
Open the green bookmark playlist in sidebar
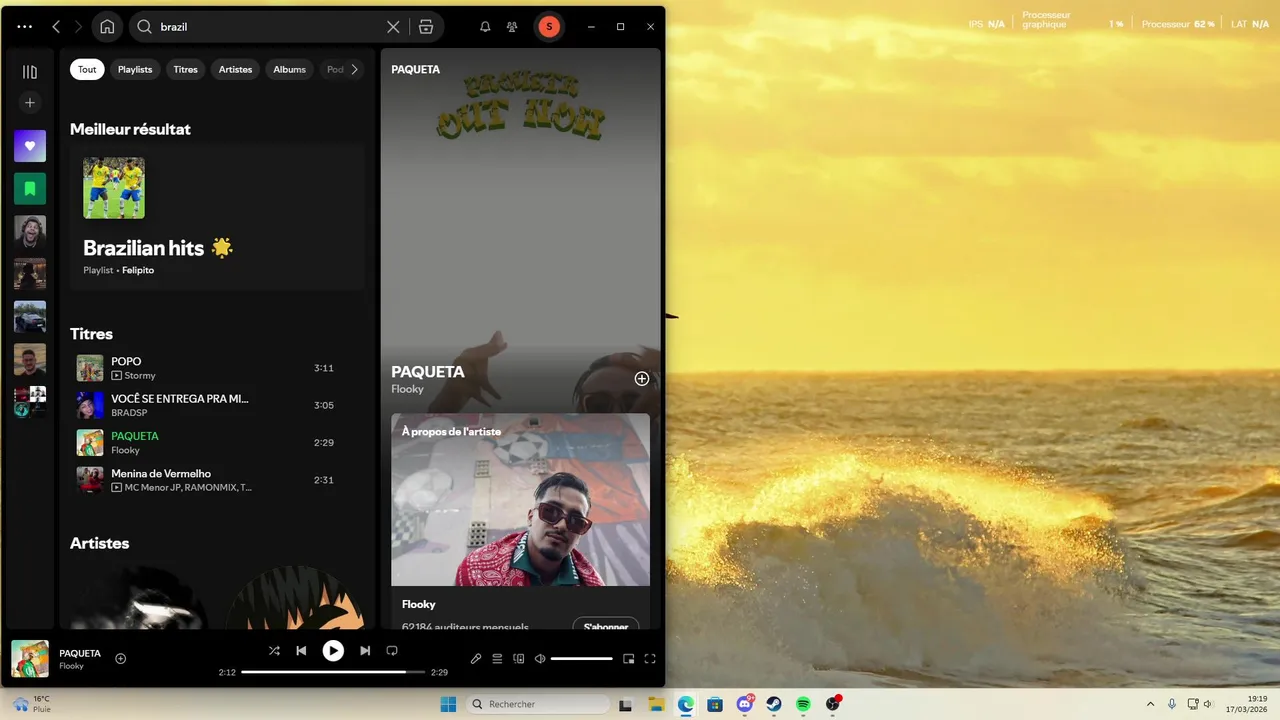coord(30,188)
